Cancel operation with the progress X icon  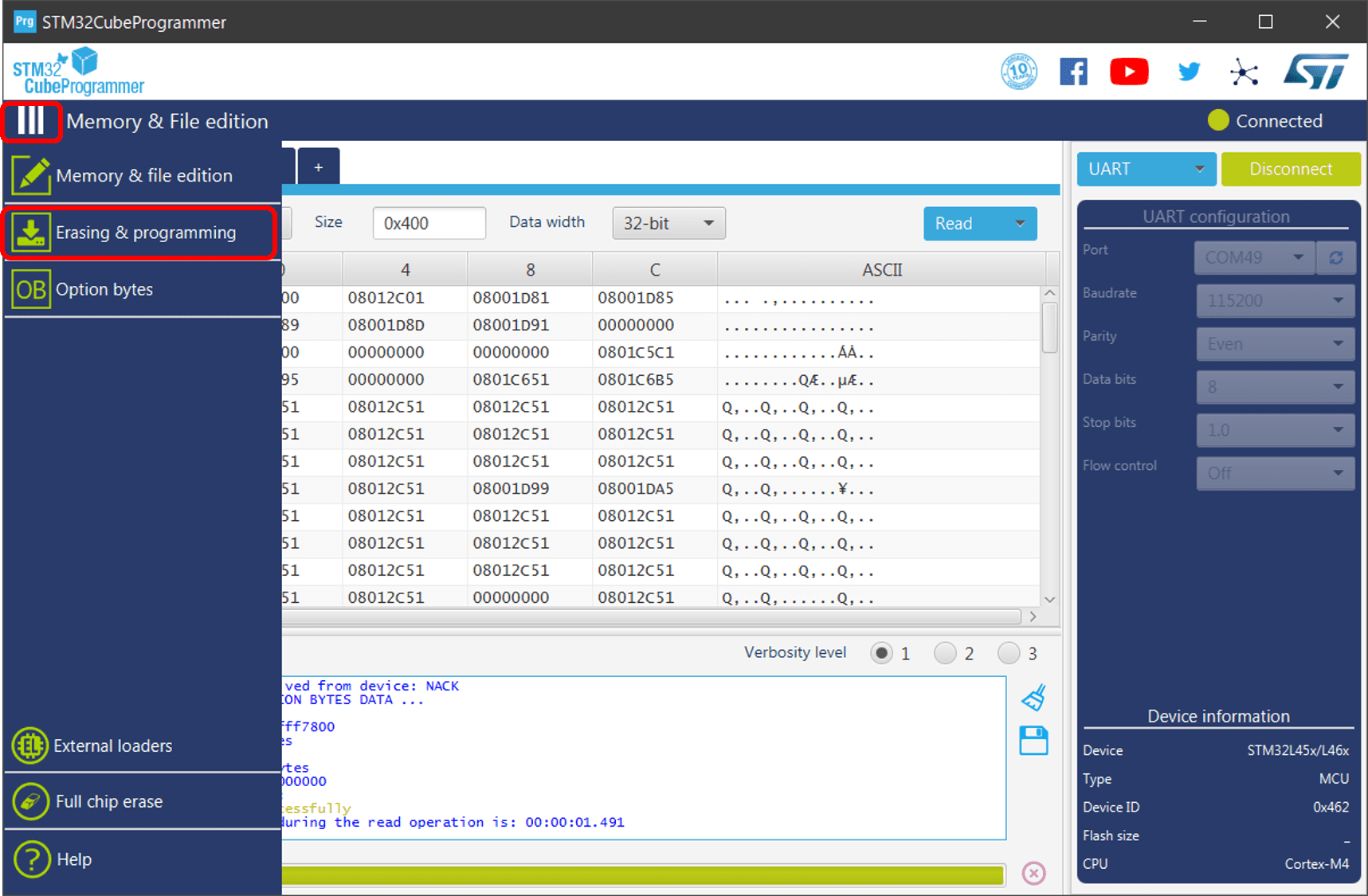tap(1033, 874)
